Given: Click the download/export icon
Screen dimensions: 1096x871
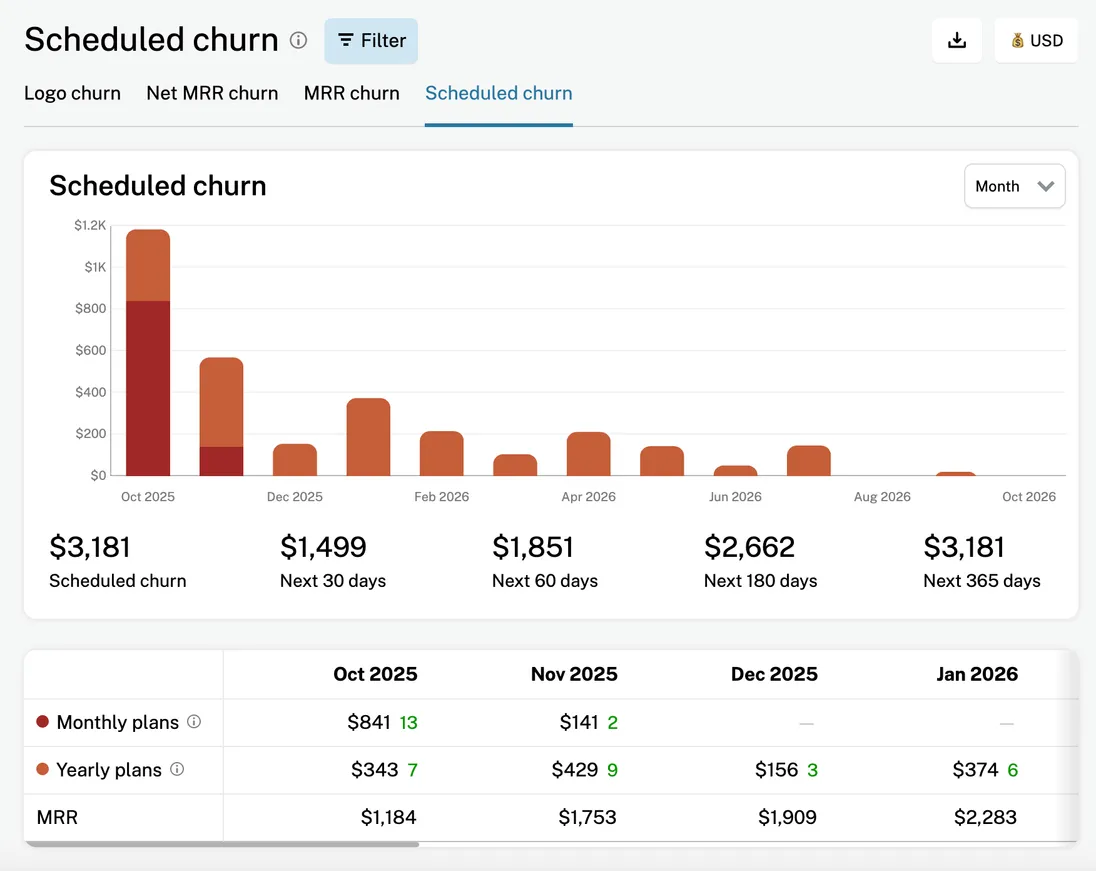Looking at the screenshot, I should (956, 40).
